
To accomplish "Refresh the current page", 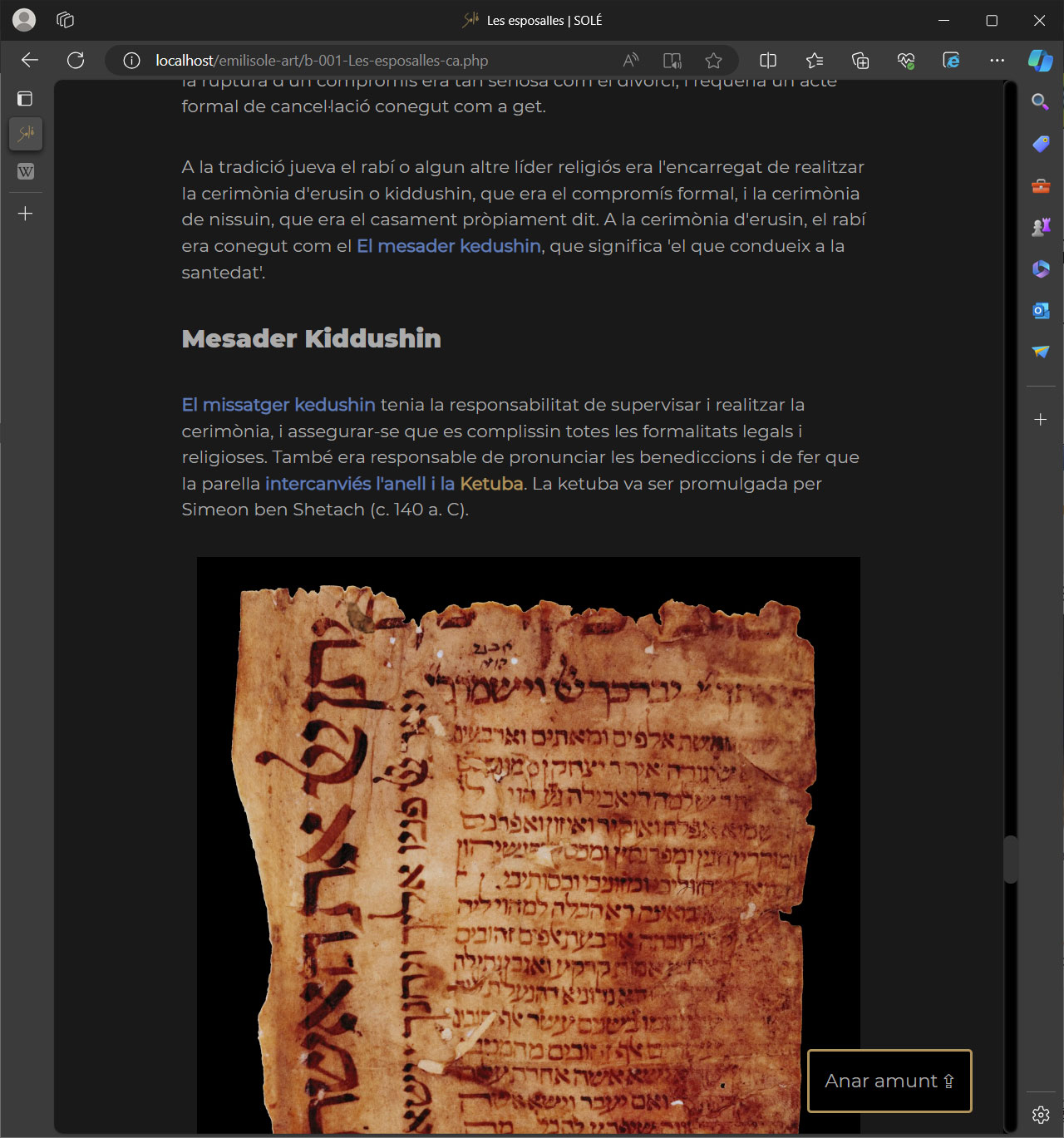I will (76, 60).
